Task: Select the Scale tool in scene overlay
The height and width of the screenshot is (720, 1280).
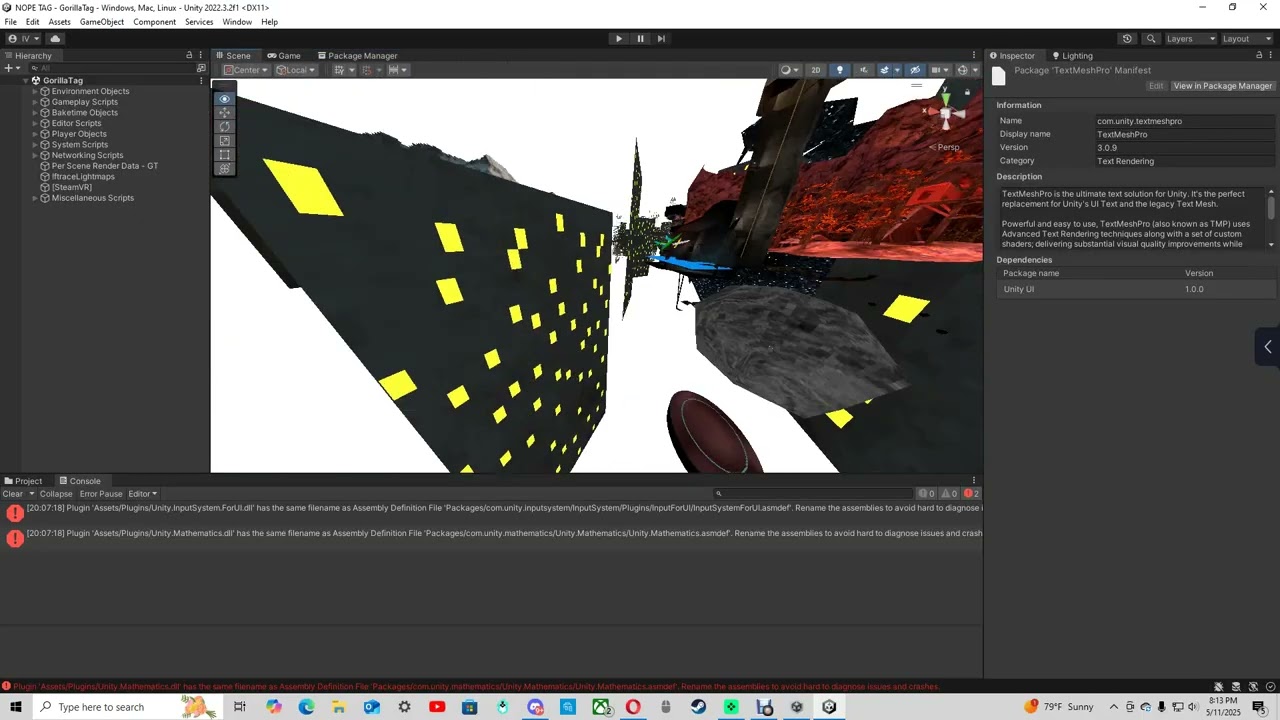Action: pos(224,141)
